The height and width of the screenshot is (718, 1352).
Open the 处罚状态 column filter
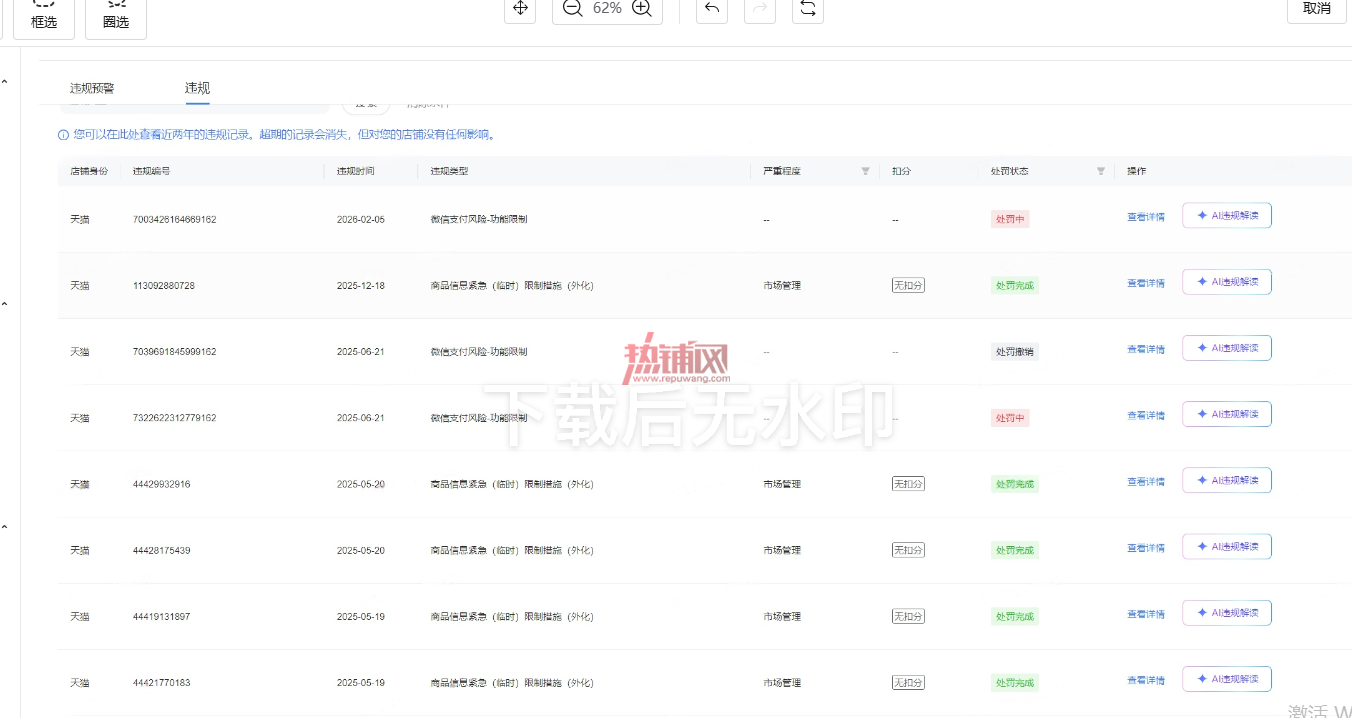tap(1101, 171)
